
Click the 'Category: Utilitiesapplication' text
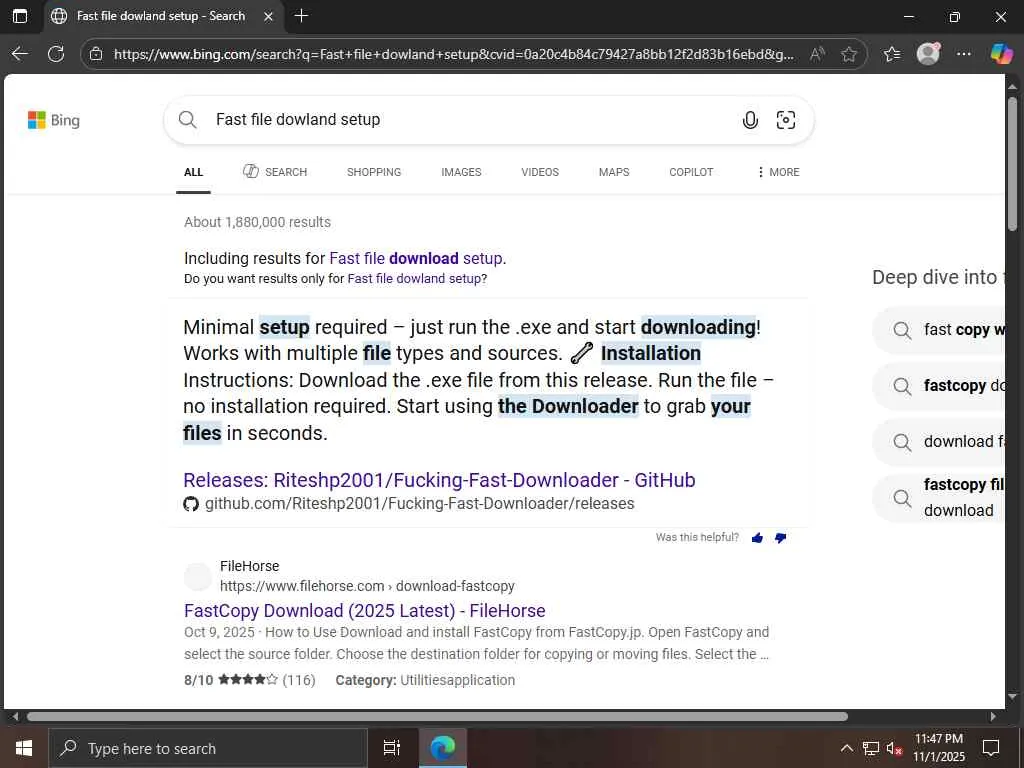[x=425, y=680]
